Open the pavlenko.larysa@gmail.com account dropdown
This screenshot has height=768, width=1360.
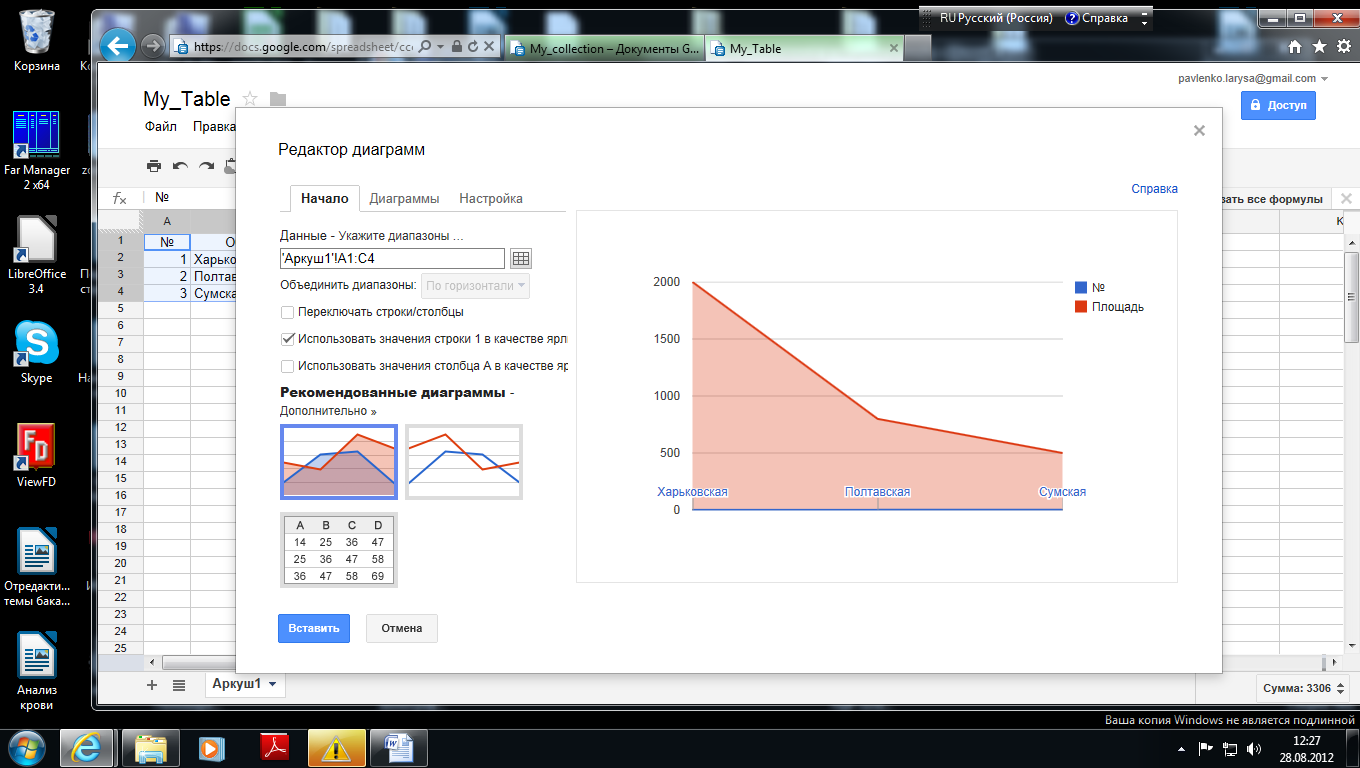click(x=1254, y=78)
